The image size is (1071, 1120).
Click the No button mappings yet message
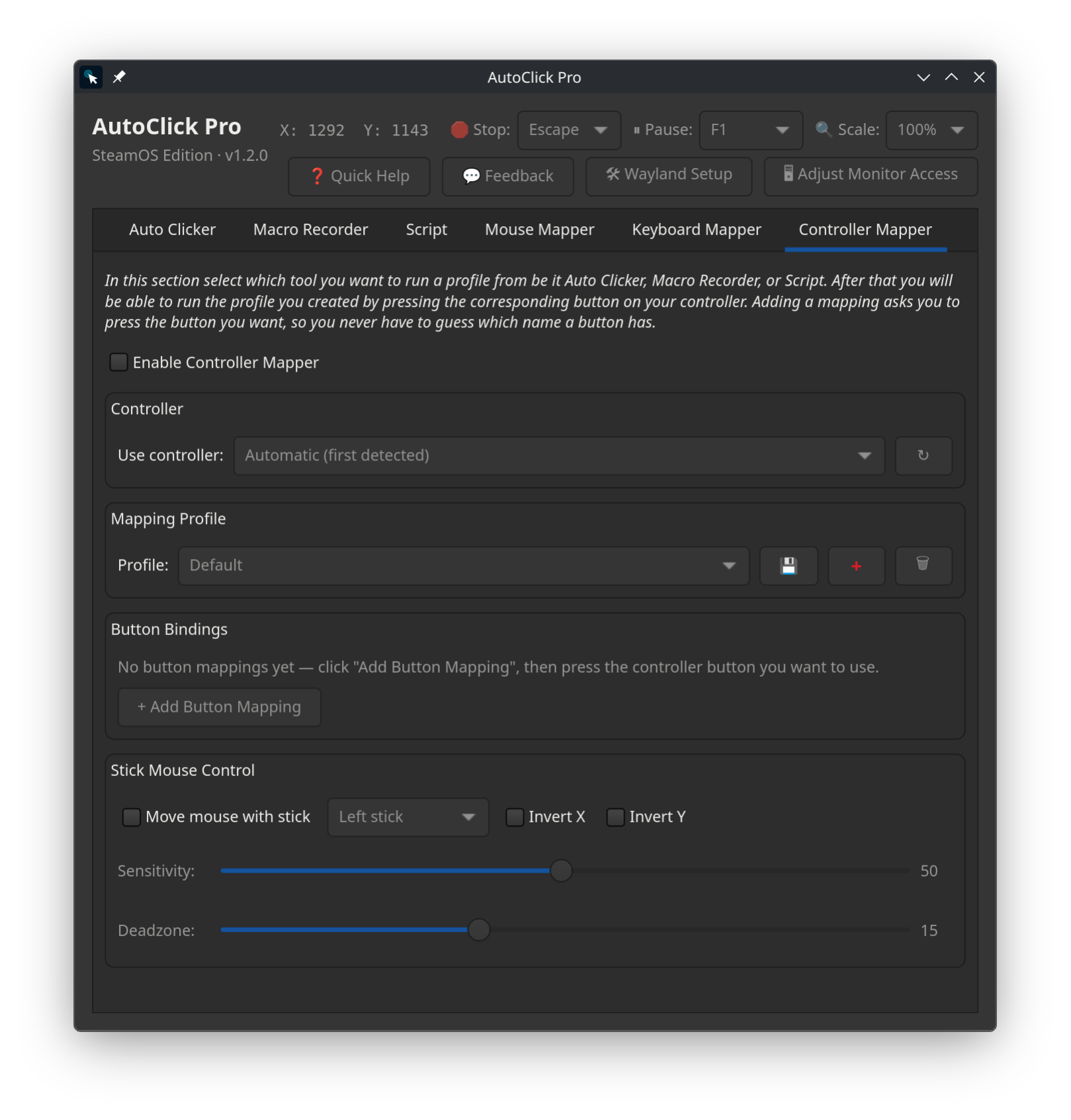498,667
